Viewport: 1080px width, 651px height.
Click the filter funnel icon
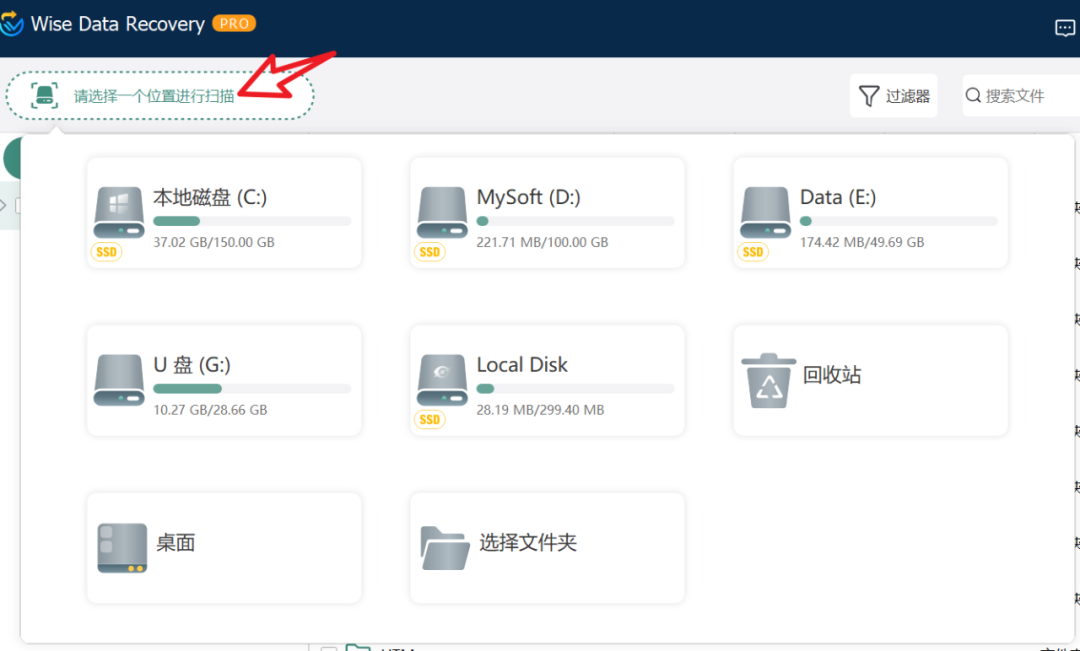click(869, 96)
